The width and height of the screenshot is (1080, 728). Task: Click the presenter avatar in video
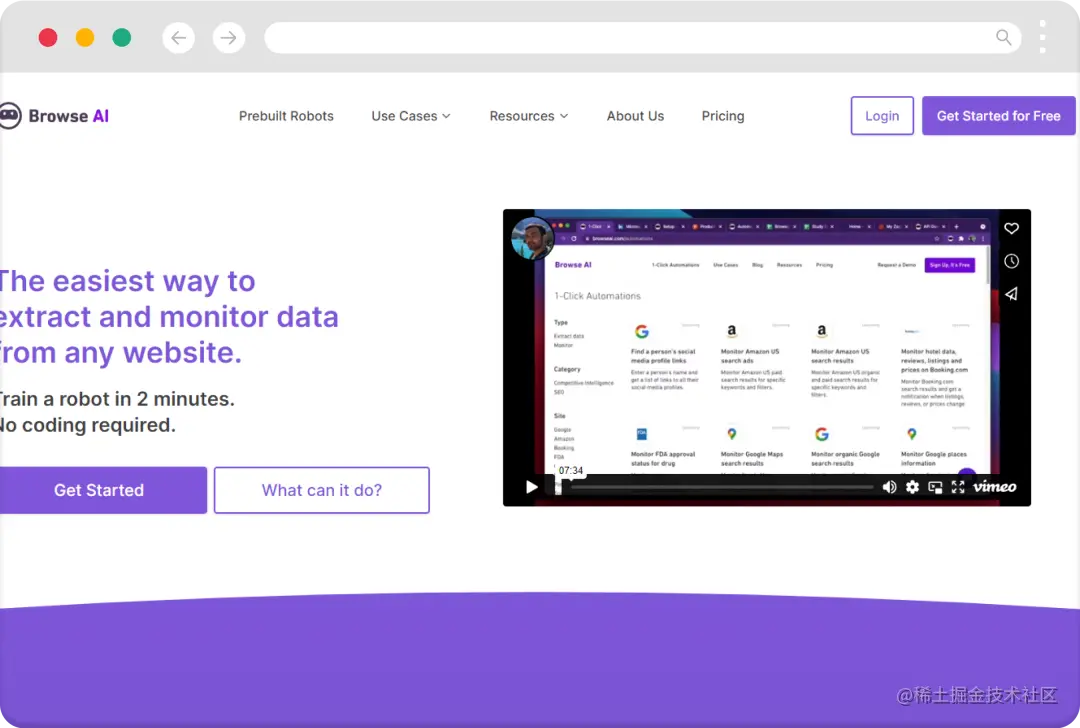tap(532, 238)
